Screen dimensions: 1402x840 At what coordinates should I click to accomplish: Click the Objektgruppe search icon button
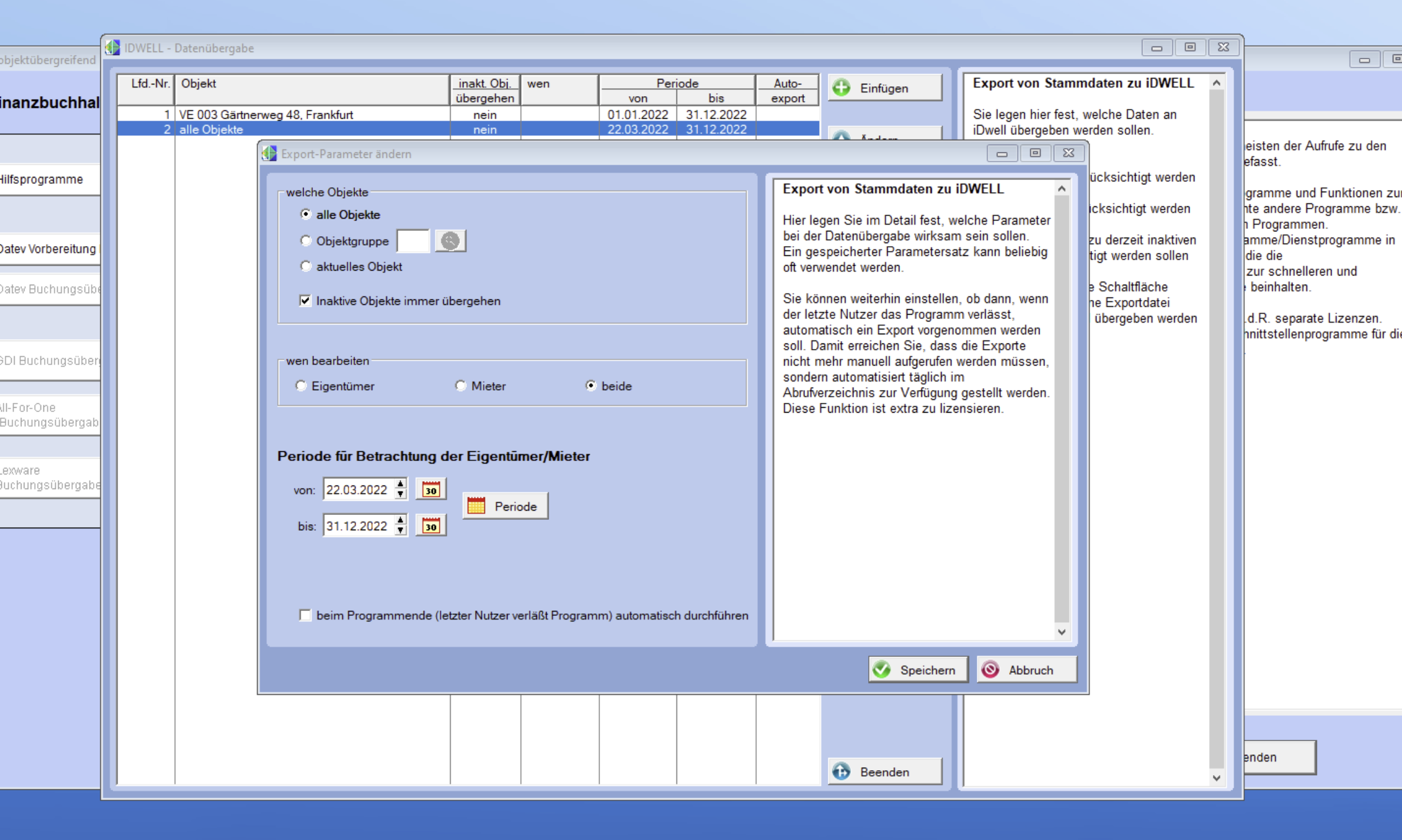coord(450,241)
